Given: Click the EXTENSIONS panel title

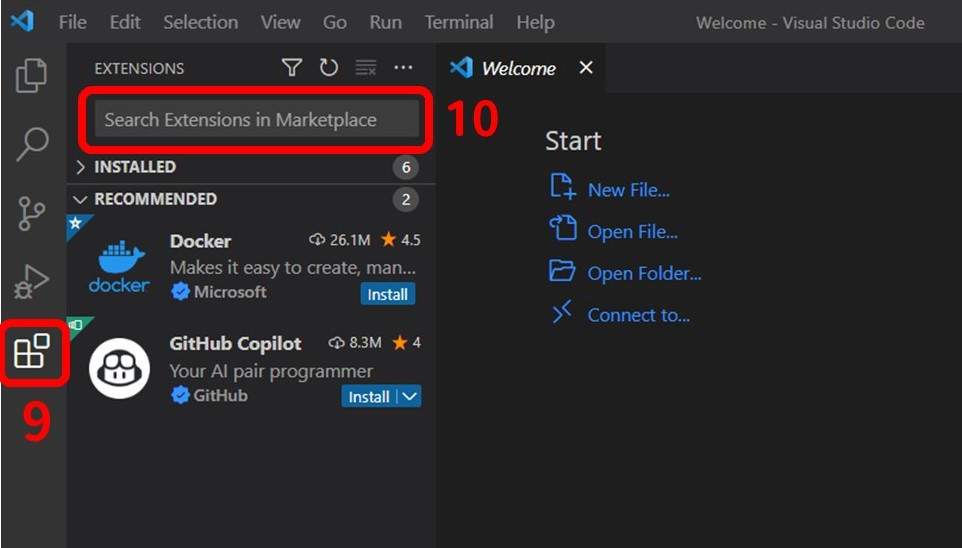Looking at the screenshot, I should tap(139, 68).
